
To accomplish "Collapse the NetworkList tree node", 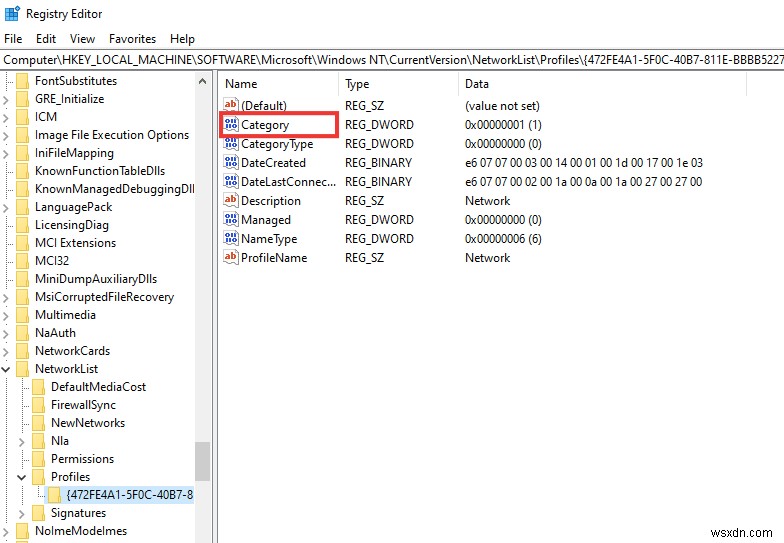I will [7, 369].
